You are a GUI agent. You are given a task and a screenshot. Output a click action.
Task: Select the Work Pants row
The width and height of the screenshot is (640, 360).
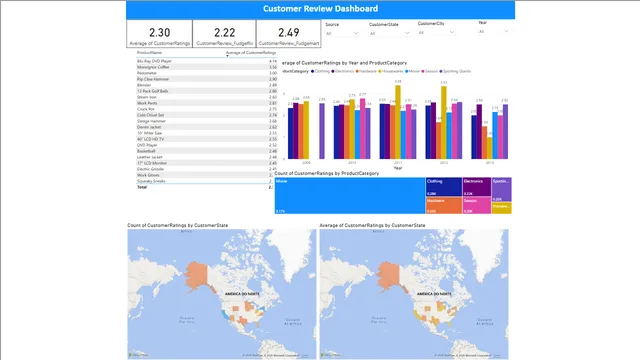tap(207, 103)
